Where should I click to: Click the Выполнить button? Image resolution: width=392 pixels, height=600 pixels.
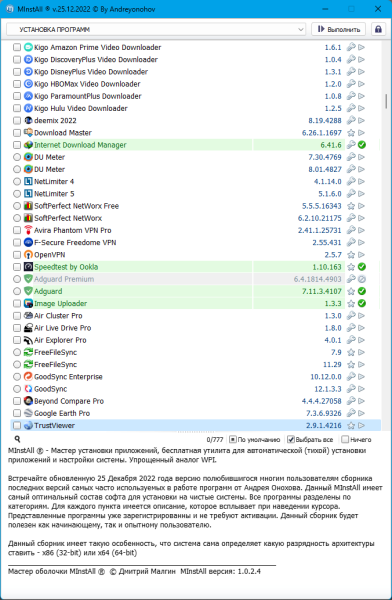click(x=338, y=29)
